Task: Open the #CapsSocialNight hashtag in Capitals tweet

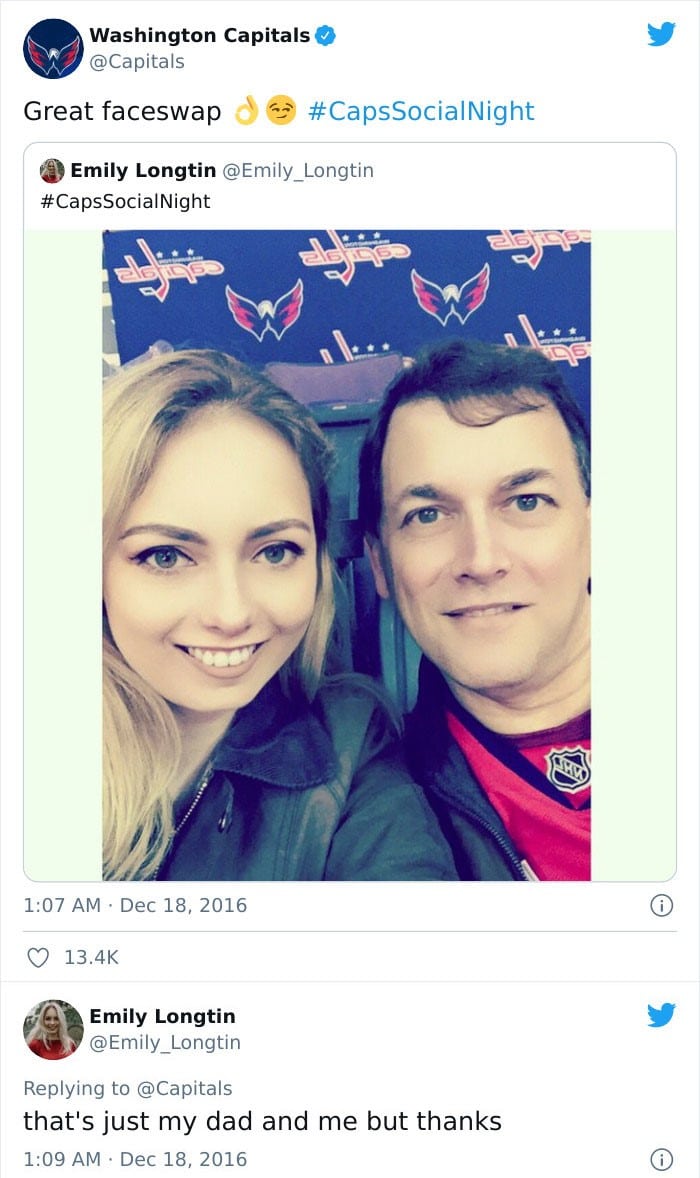Action: (421, 111)
